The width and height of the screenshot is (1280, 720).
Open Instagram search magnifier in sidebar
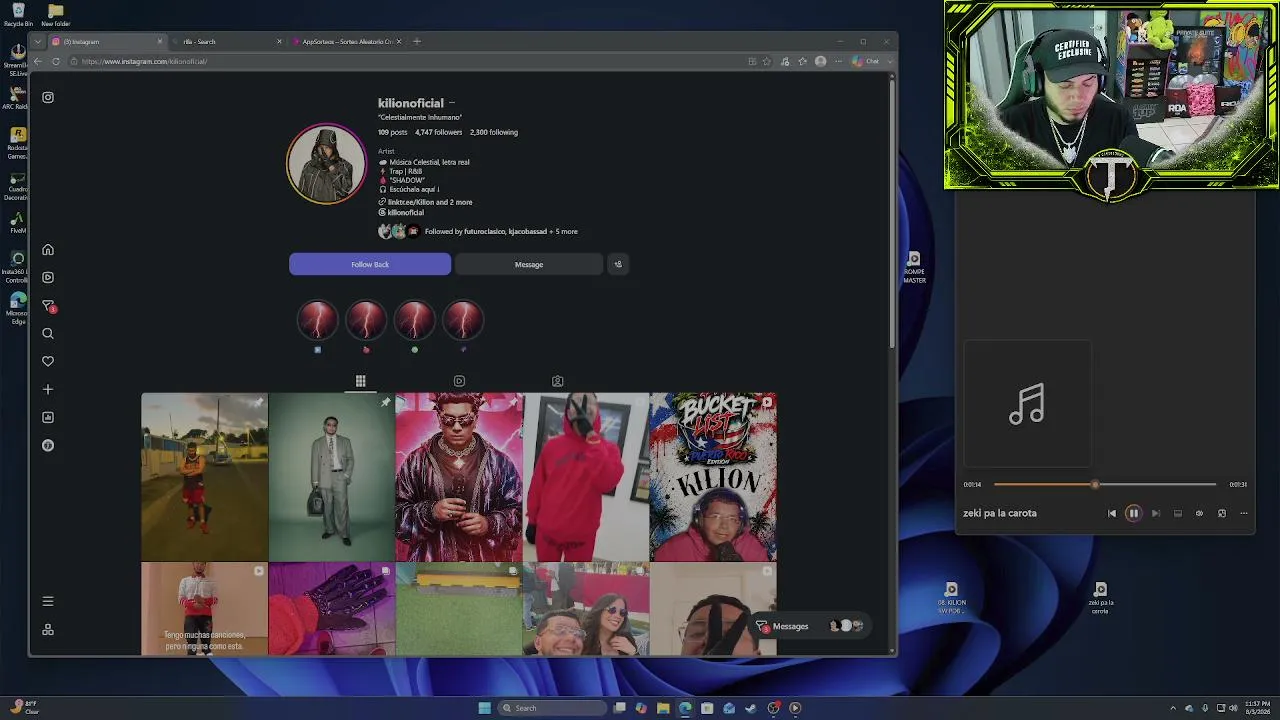coord(48,334)
